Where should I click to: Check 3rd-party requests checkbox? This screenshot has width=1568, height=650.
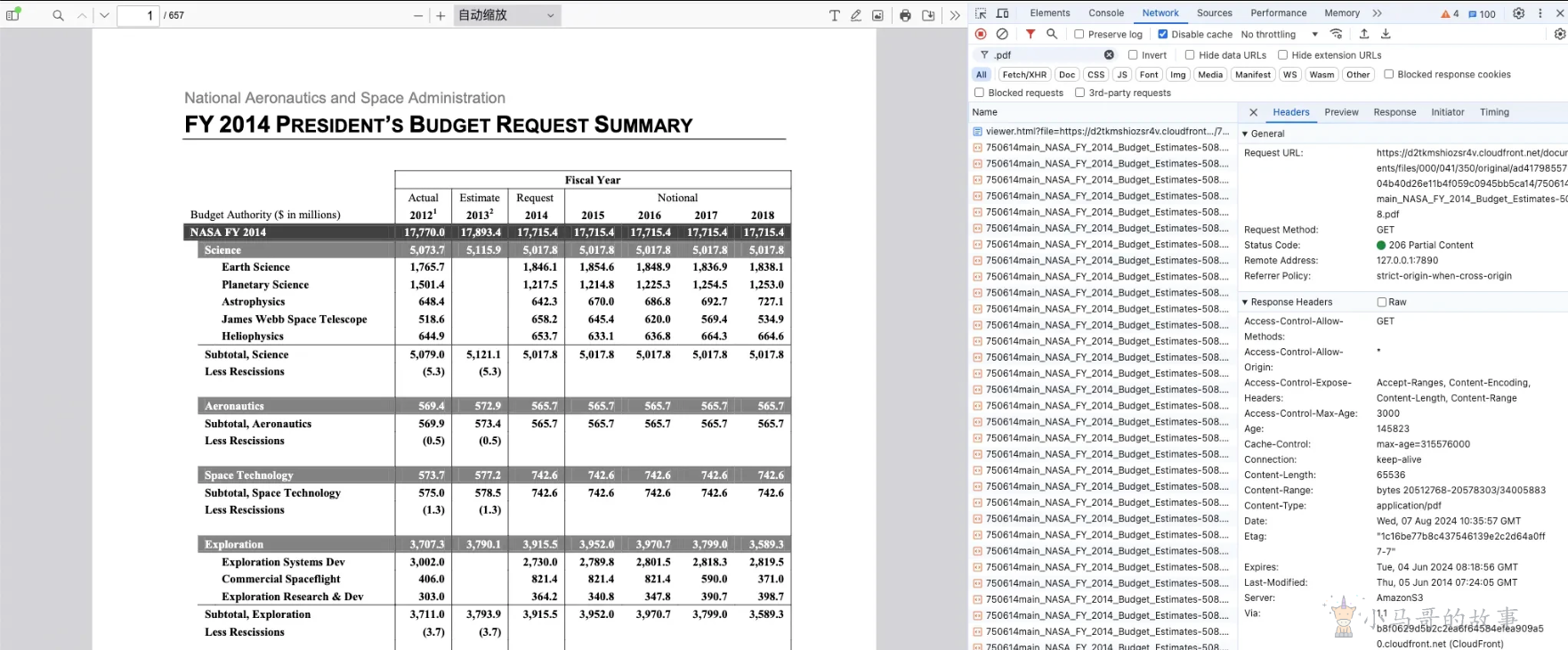(1079, 93)
